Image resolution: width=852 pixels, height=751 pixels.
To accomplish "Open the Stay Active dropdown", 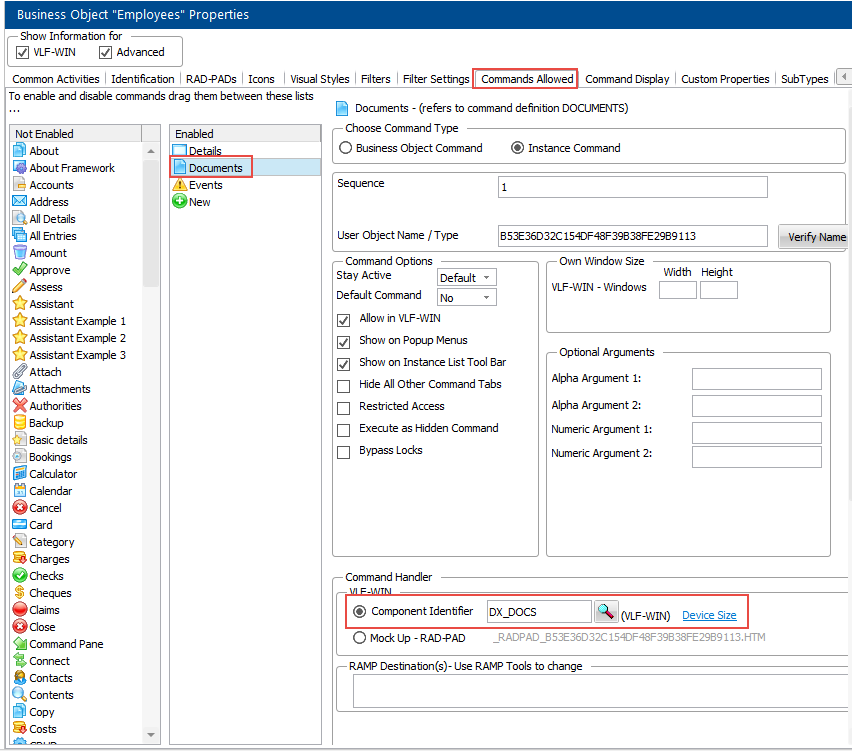I will point(466,277).
